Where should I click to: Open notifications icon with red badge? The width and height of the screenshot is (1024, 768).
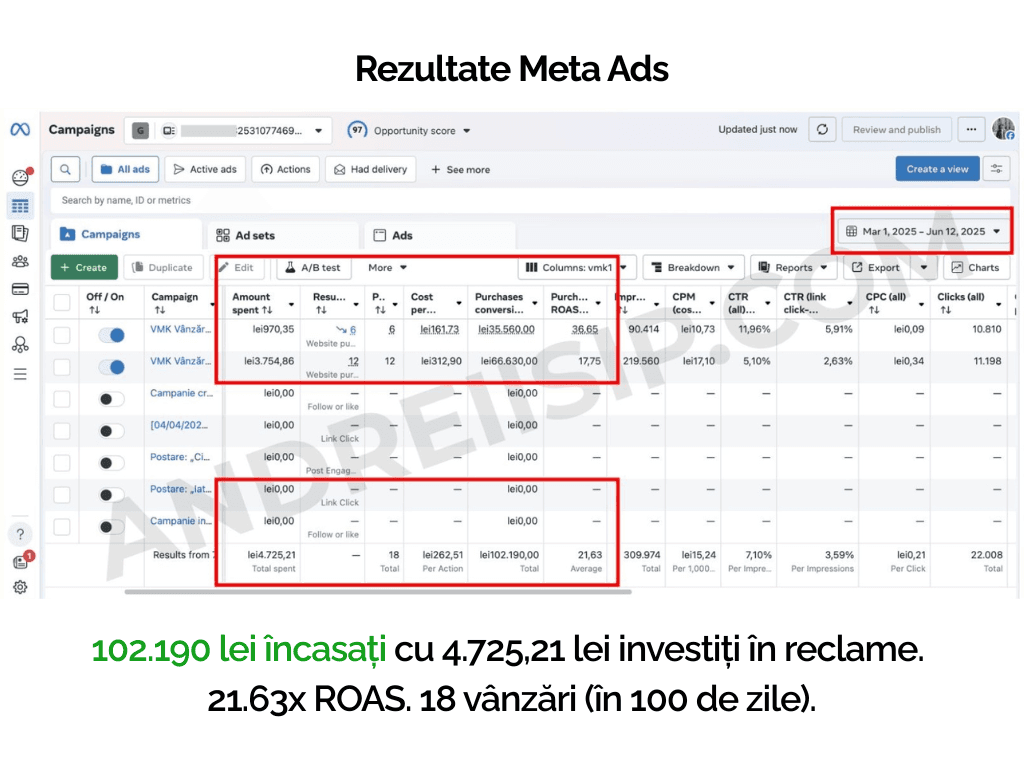pos(22,561)
